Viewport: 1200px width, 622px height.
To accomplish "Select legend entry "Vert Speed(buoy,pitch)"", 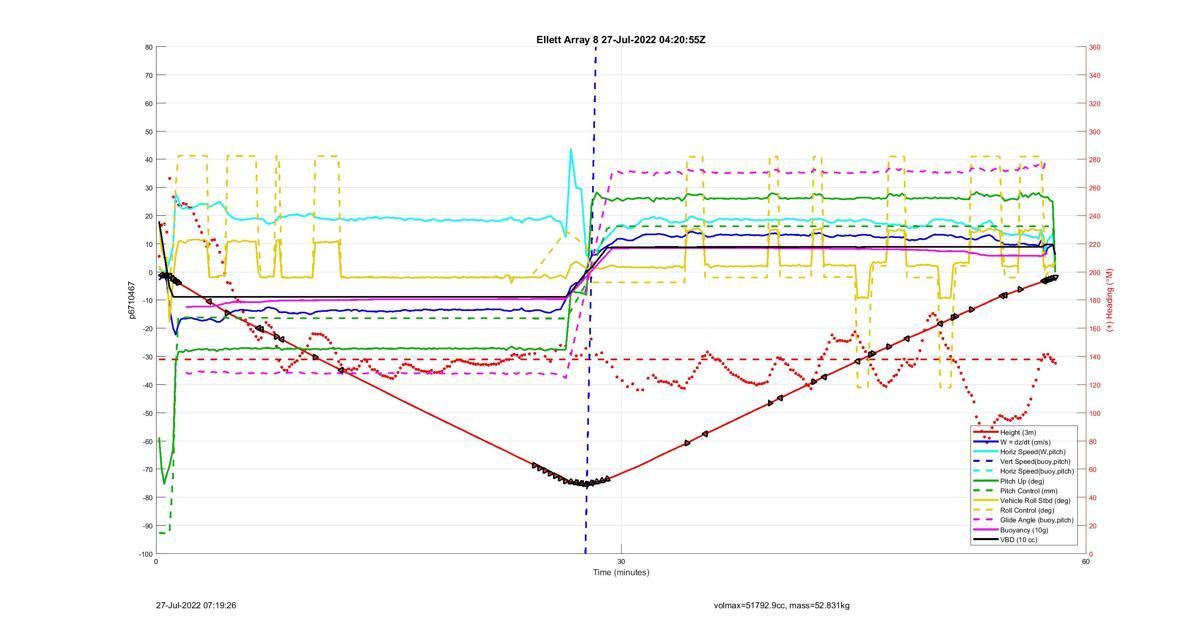I will coord(1024,461).
